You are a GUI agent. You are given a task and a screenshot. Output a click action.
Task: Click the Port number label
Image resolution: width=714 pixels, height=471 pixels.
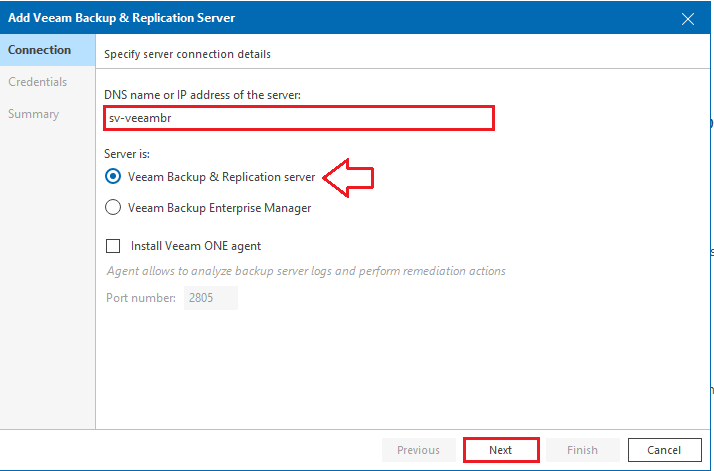click(x=141, y=298)
